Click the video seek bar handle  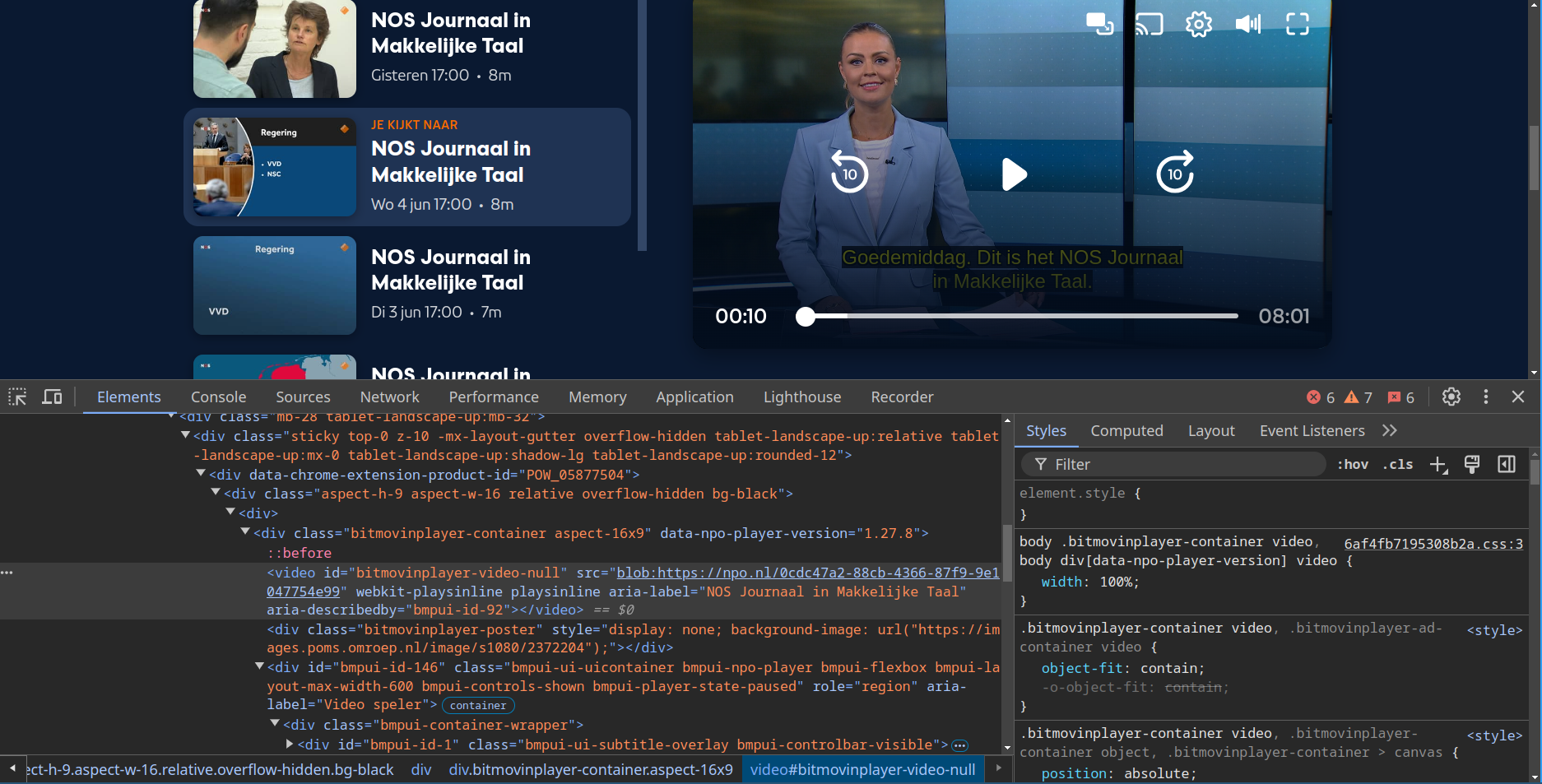[806, 317]
